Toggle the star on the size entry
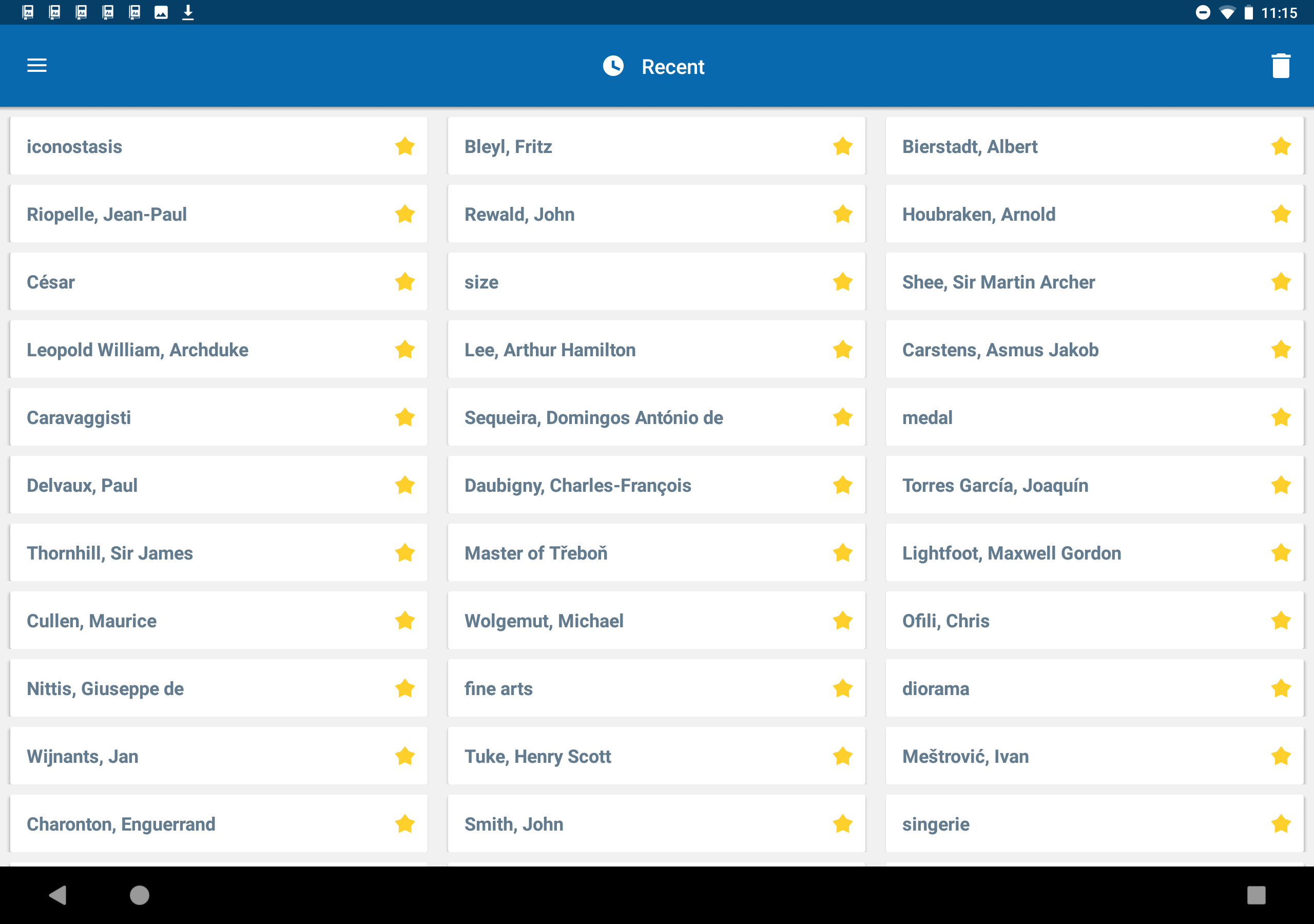The width and height of the screenshot is (1314, 924). 842,282
